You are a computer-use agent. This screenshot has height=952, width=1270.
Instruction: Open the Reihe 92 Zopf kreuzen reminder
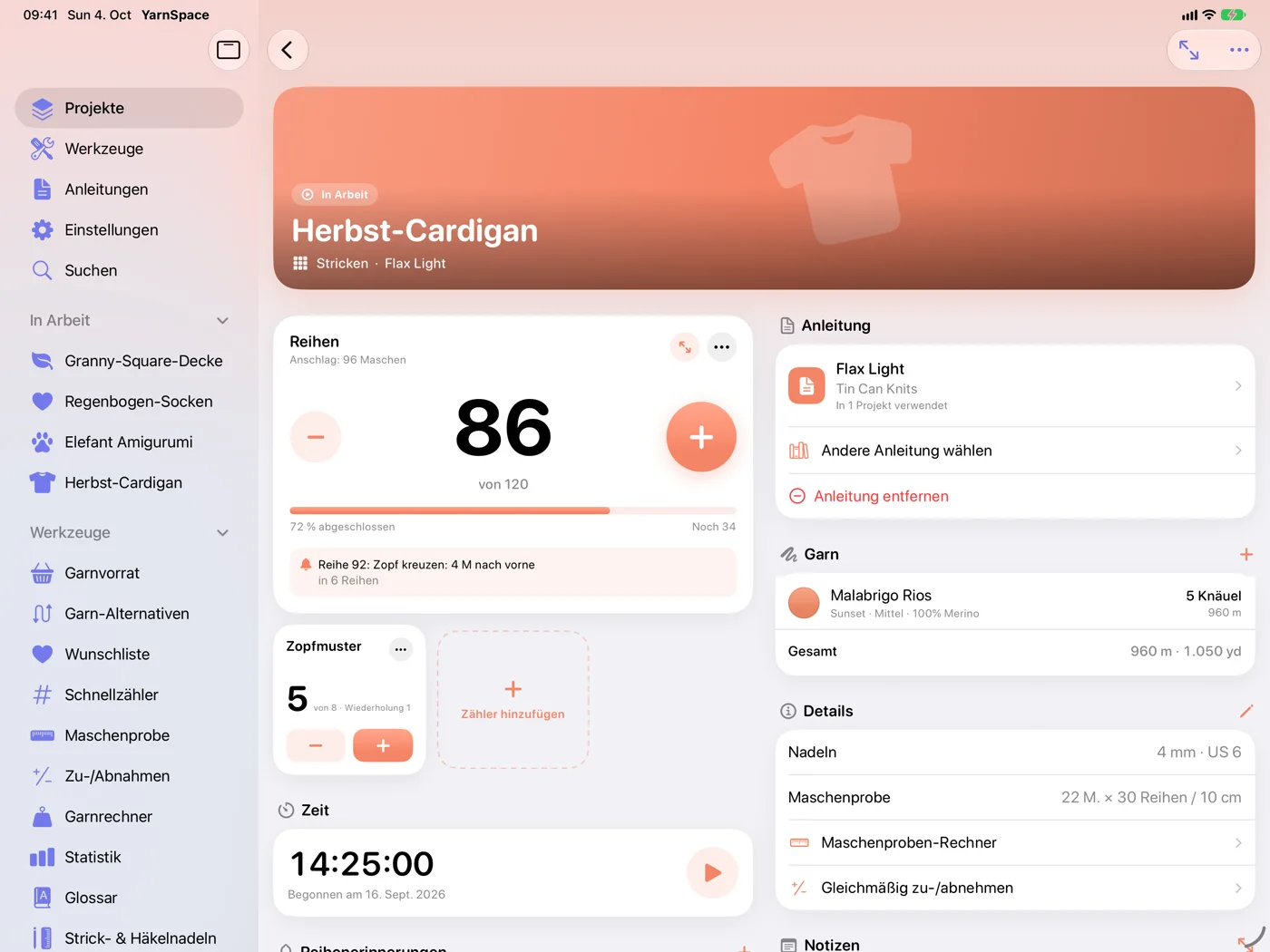point(513,572)
